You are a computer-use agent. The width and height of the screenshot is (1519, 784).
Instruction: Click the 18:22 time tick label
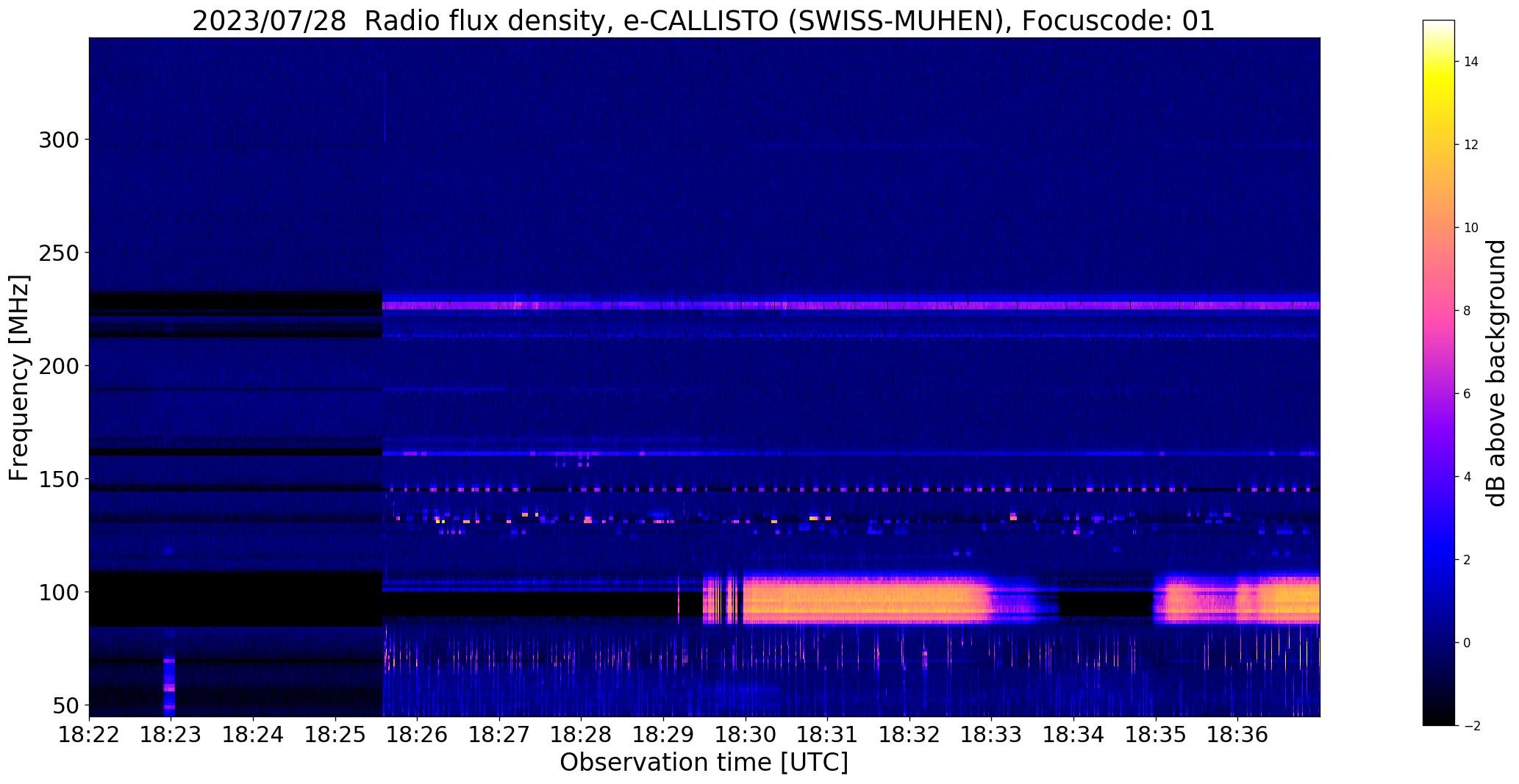click(x=89, y=735)
